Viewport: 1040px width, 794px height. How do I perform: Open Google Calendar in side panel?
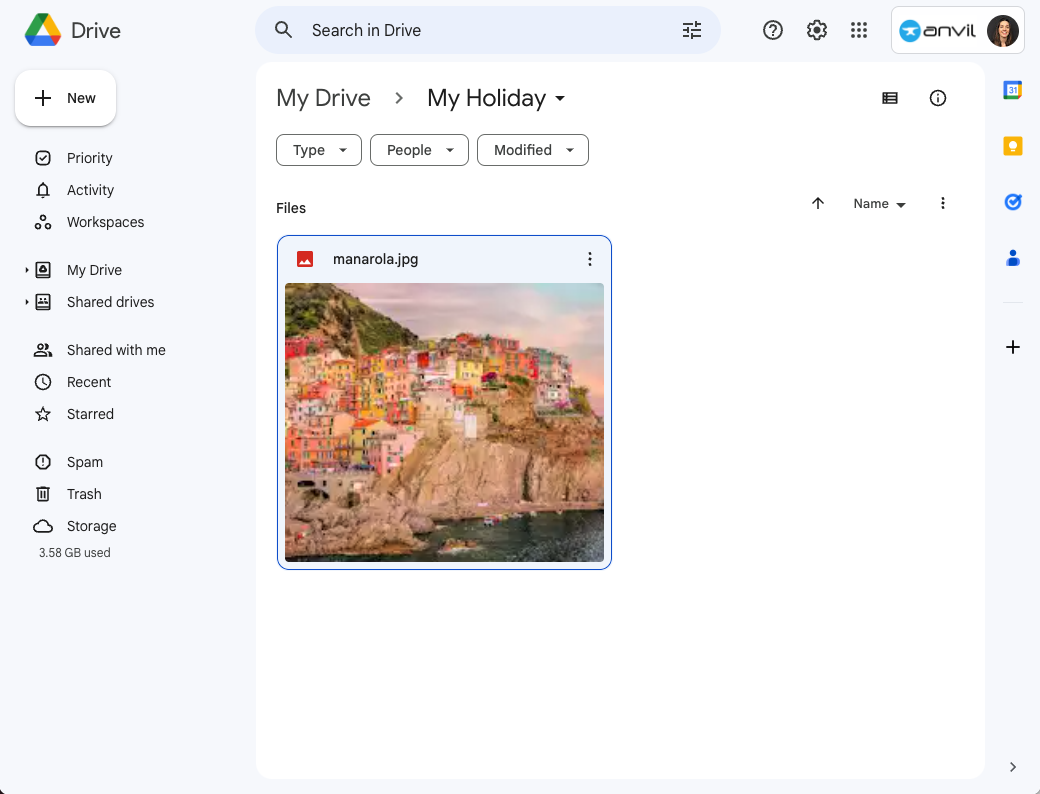click(x=1012, y=90)
